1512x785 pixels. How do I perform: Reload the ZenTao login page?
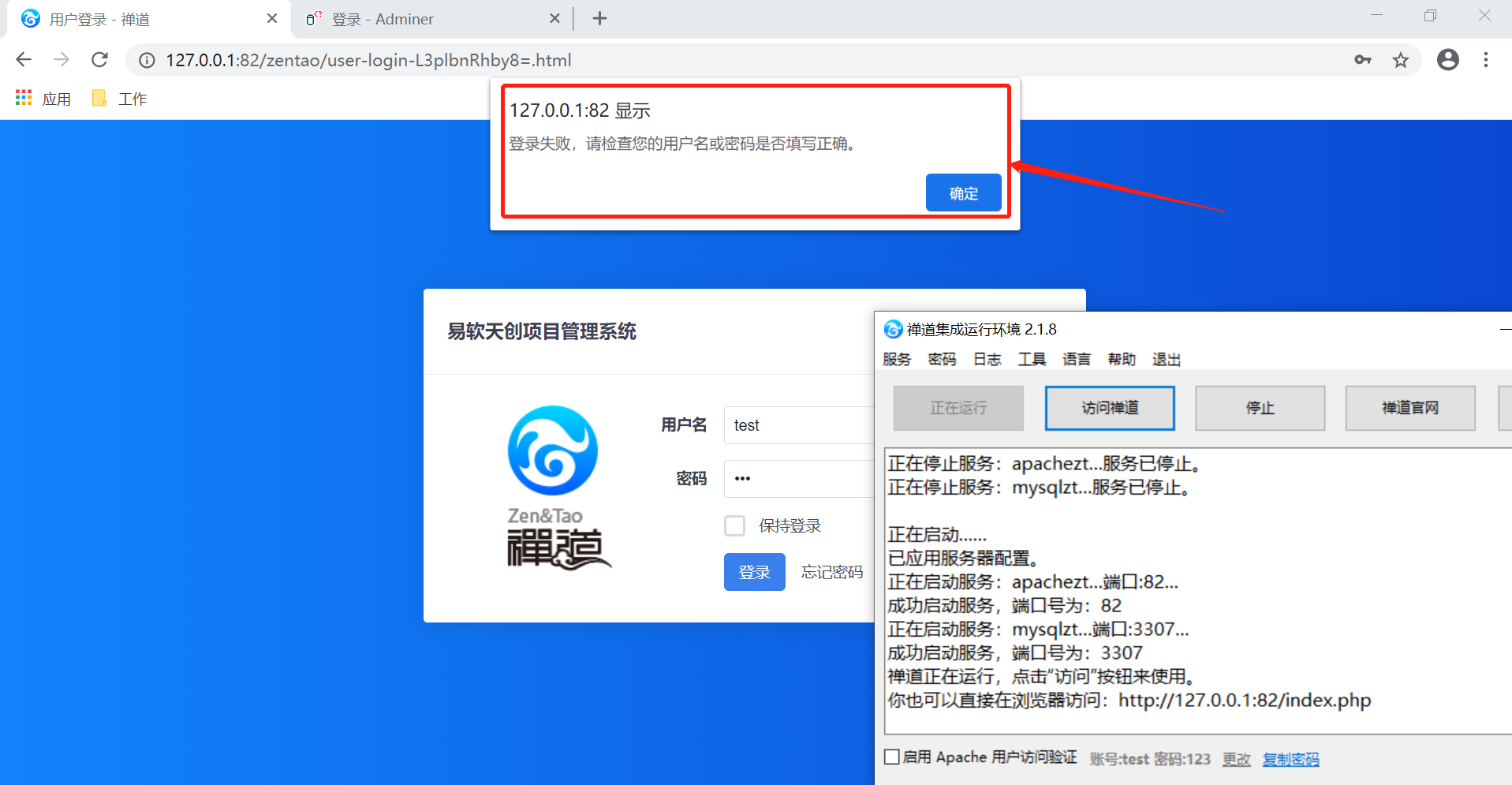(99, 60)
